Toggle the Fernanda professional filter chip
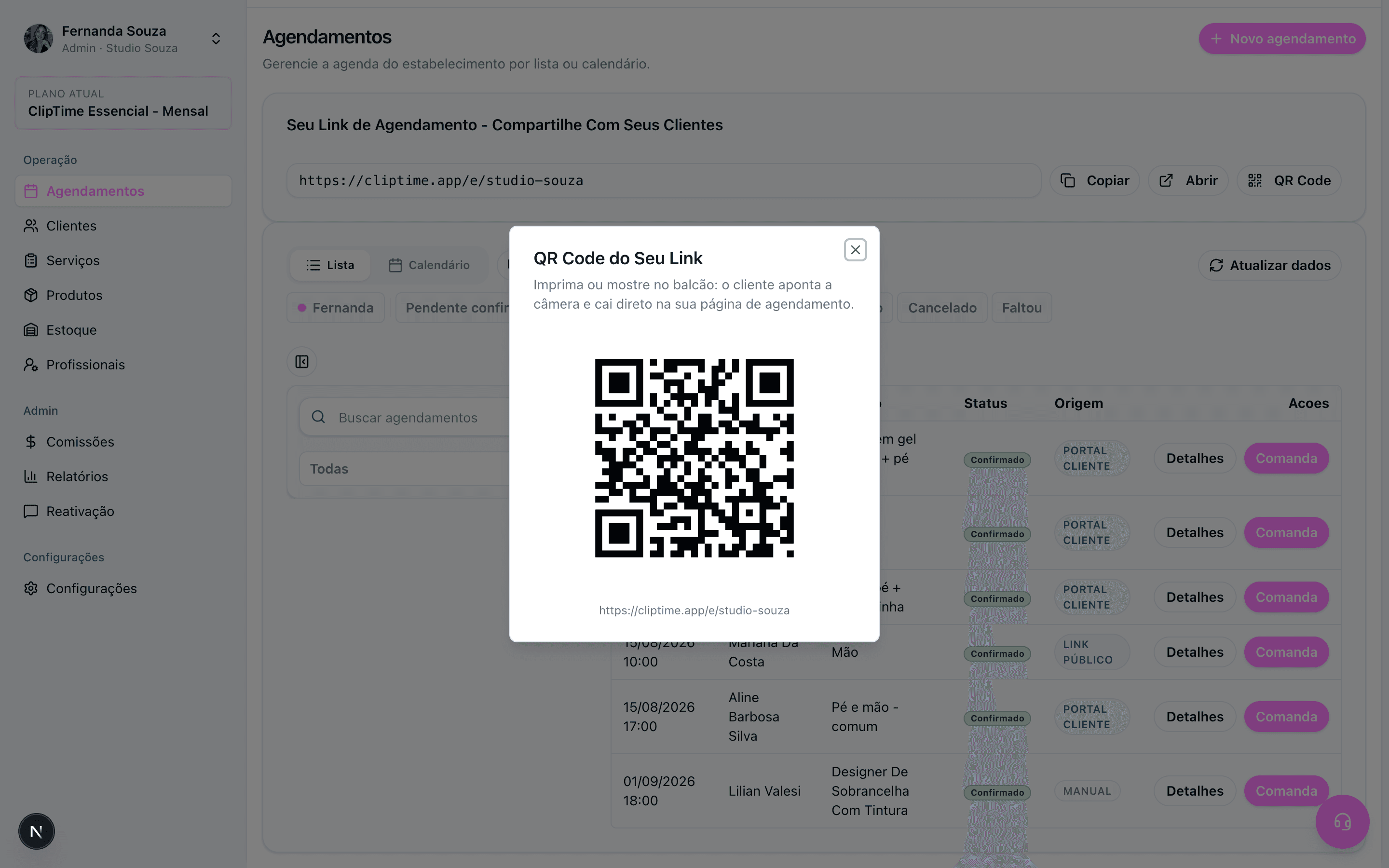This screenshot has height=868, width=1389. [336, 308]
